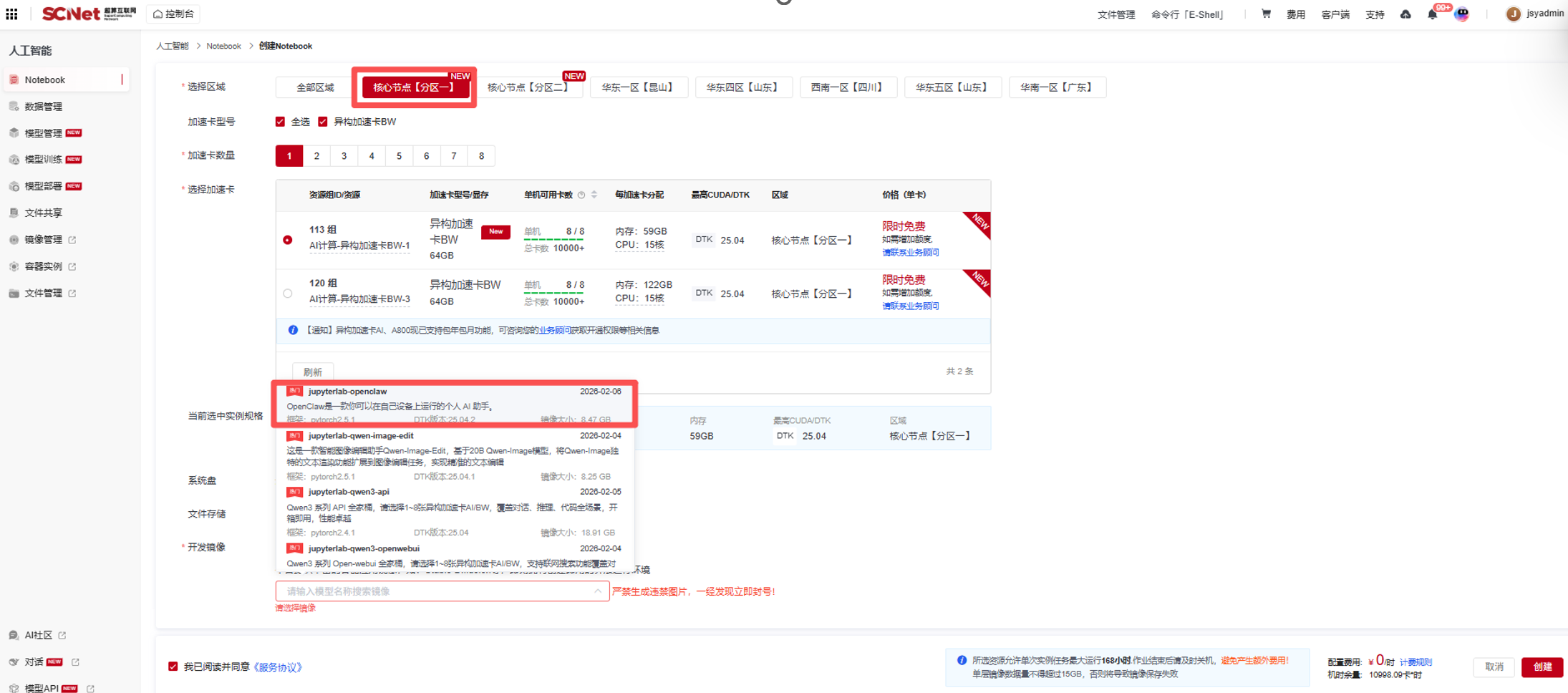Image resolution: width=1568 pixels, height=693 pixels.
Task: Click the jsyadmin user avatar
Action: pos(1513,14)
